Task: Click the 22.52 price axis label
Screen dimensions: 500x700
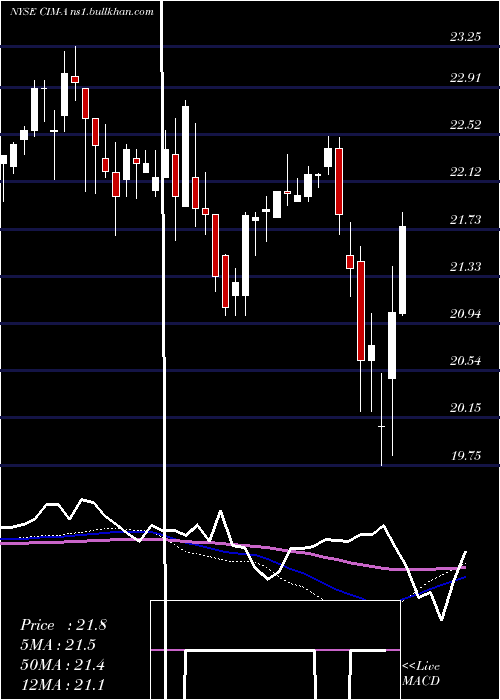Action: (465, 125)
